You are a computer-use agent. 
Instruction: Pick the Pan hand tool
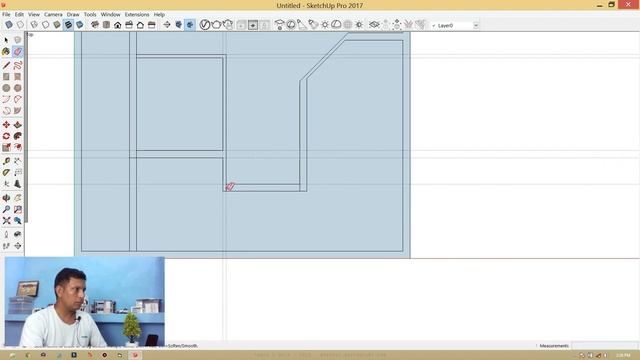[x=18, y=198]
